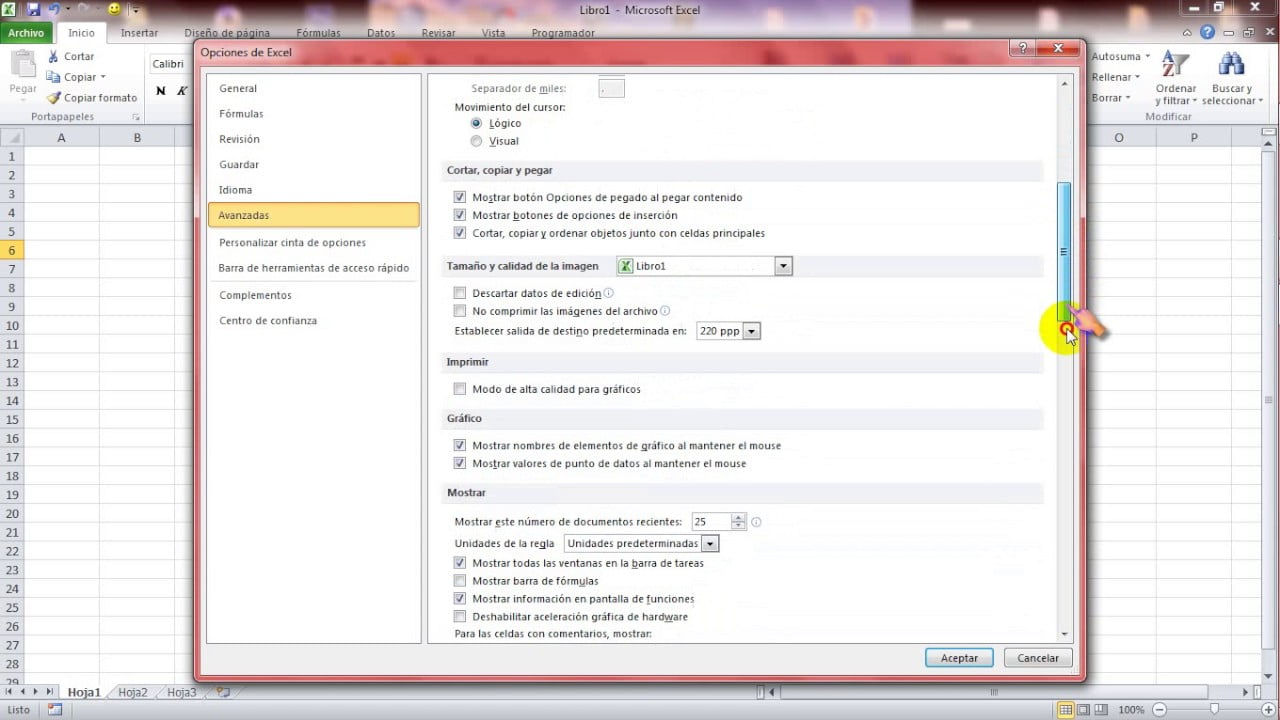Click the Copiar formato paintbrush icon
Screen dimensions: 1280x720
click(53, 98)
